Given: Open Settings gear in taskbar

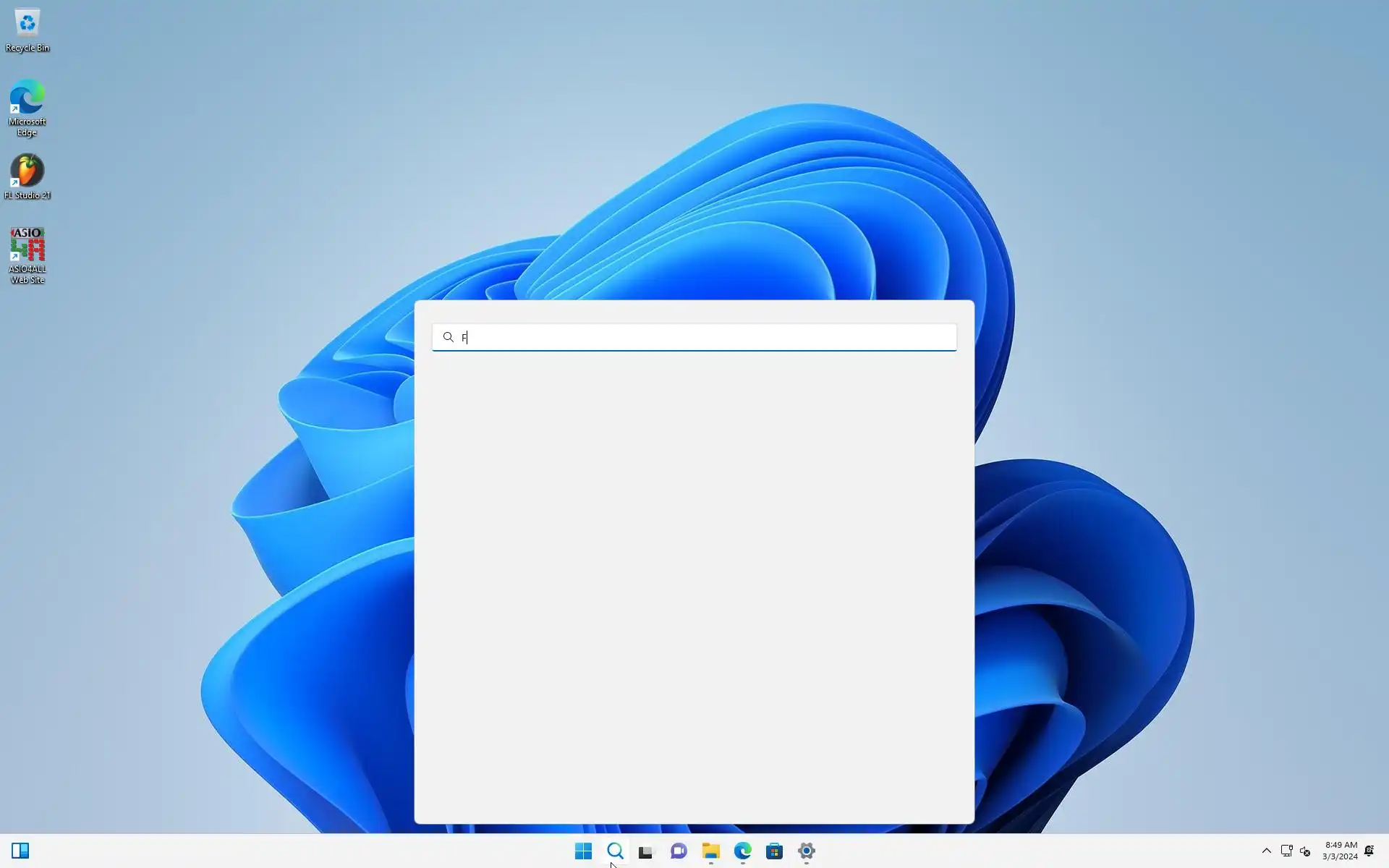Looking at the screenshot, I should click(806, 851).
